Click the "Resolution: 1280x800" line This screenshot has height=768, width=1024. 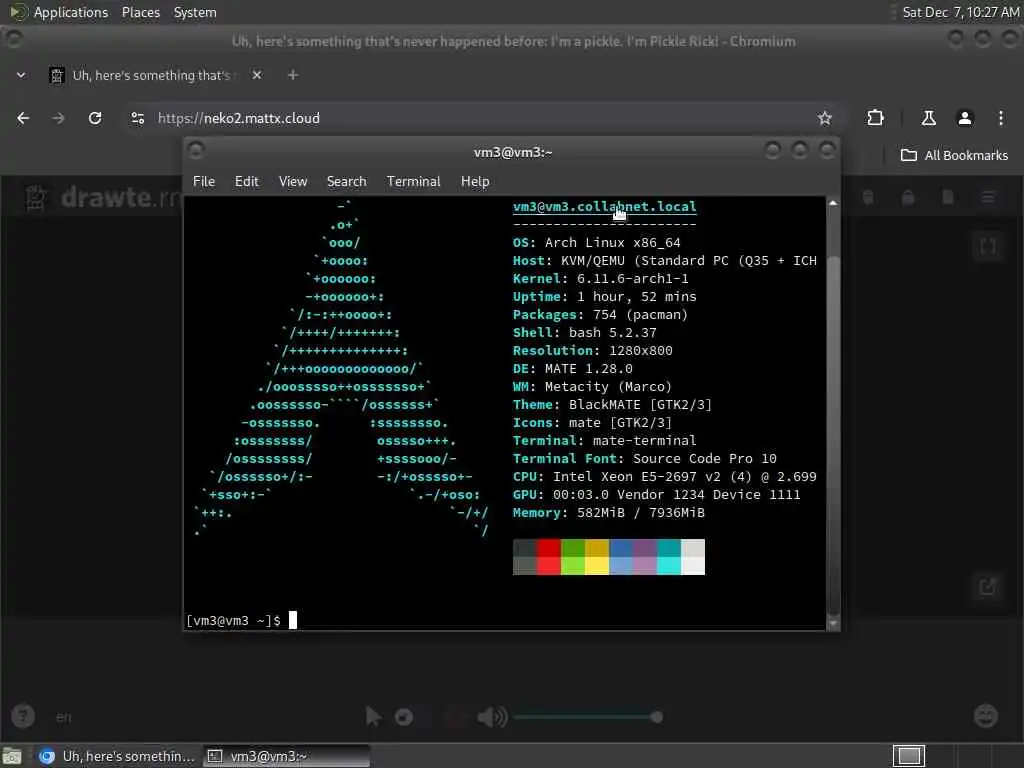click(593, 351)
